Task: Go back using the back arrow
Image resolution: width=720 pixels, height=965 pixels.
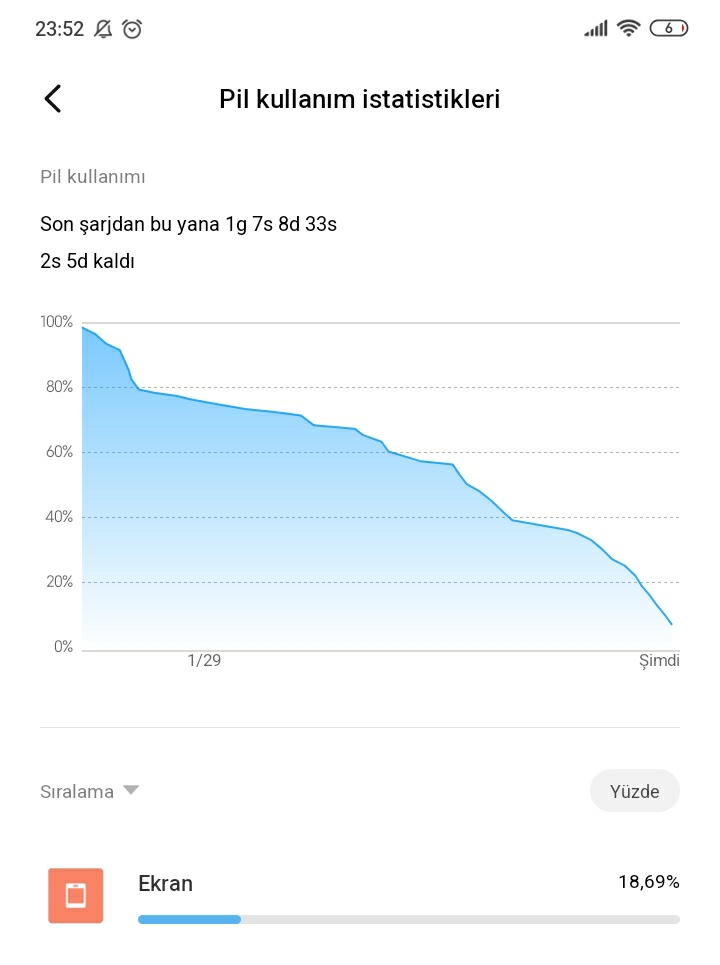Action: pyautogui.click(x=53, y=98)
